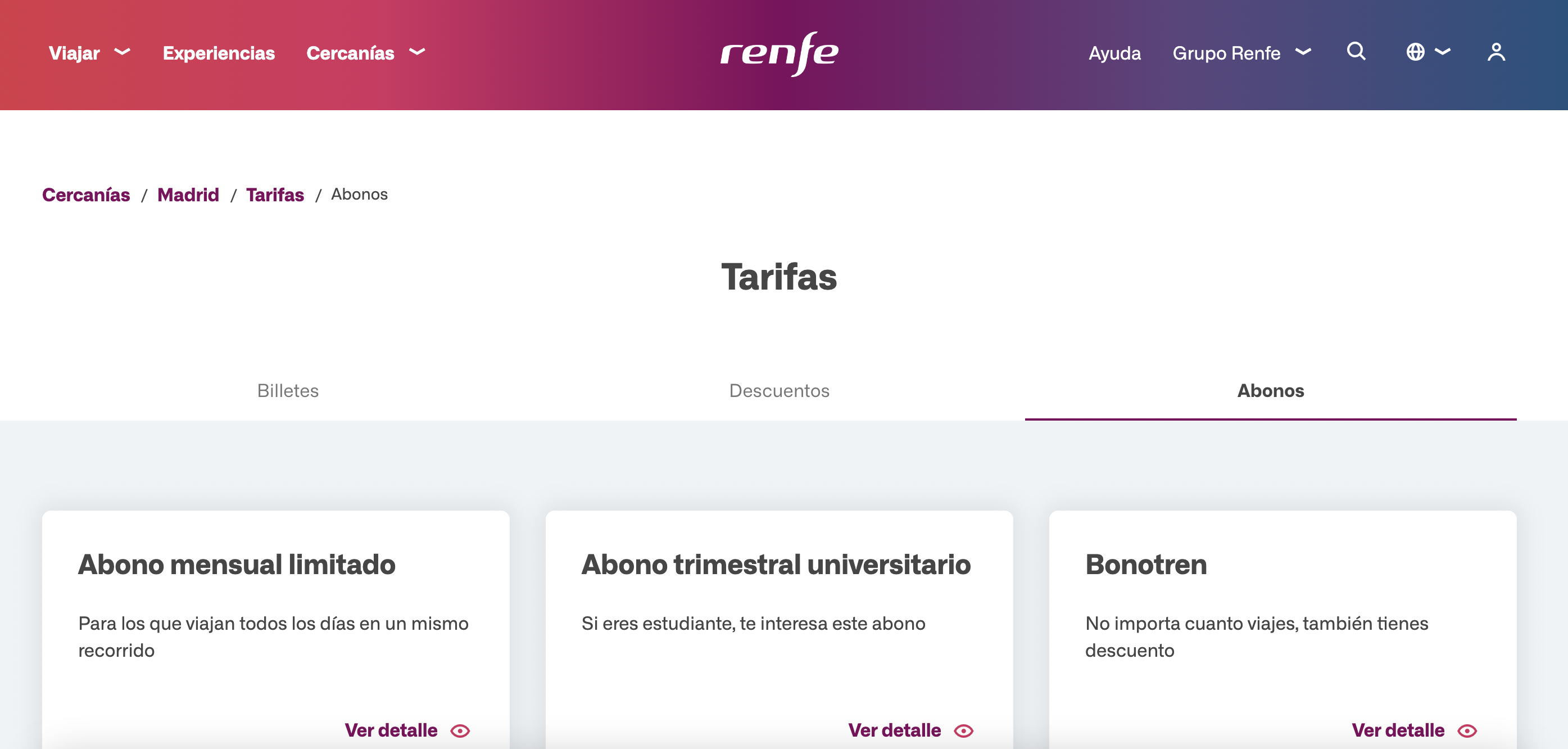The image size is (1568, 749).
Task: Click the globe language icon
Action: point(1415,52)
